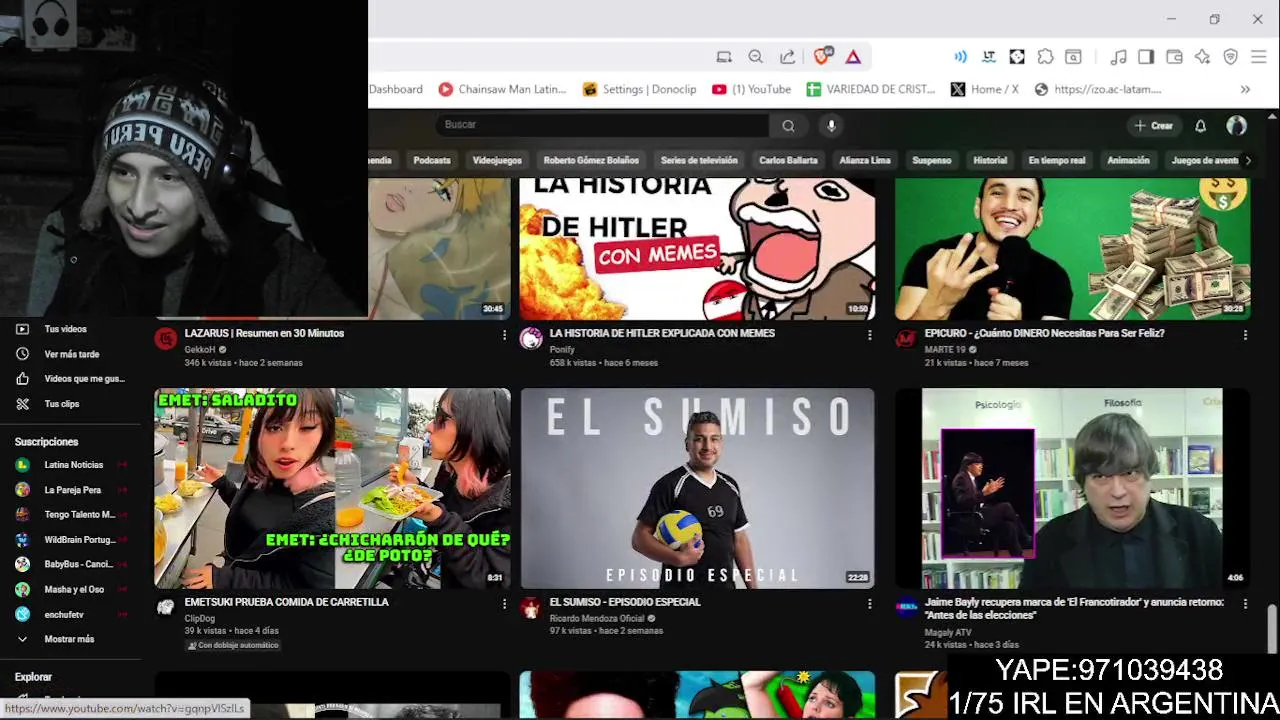The height and width of the screenshot is (720, 1280).
Task: Start voice search with the microphone icon
Action: point(831,125)
